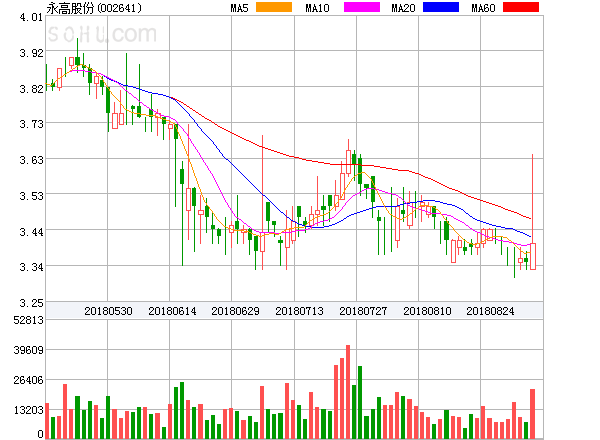Image resolution: width=600 pixels, height=440 pixels.
Task: Click the 39609 volume axis label
Action: (28, 350)
